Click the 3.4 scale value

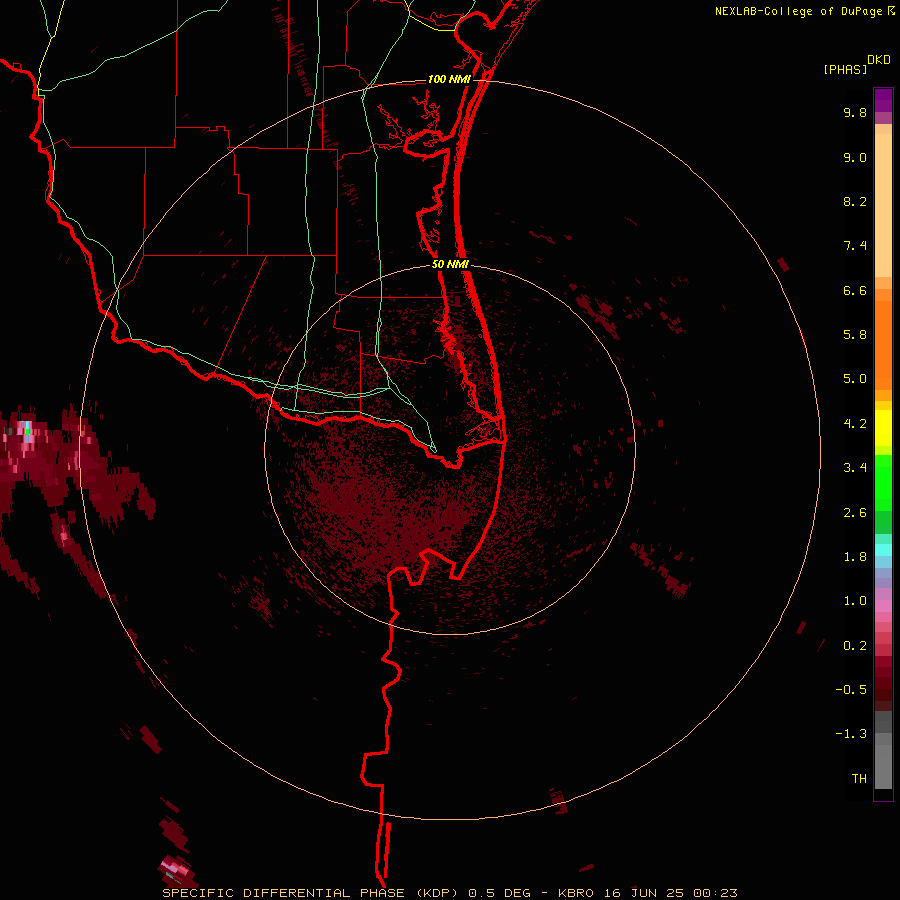[x=855, y=468]
